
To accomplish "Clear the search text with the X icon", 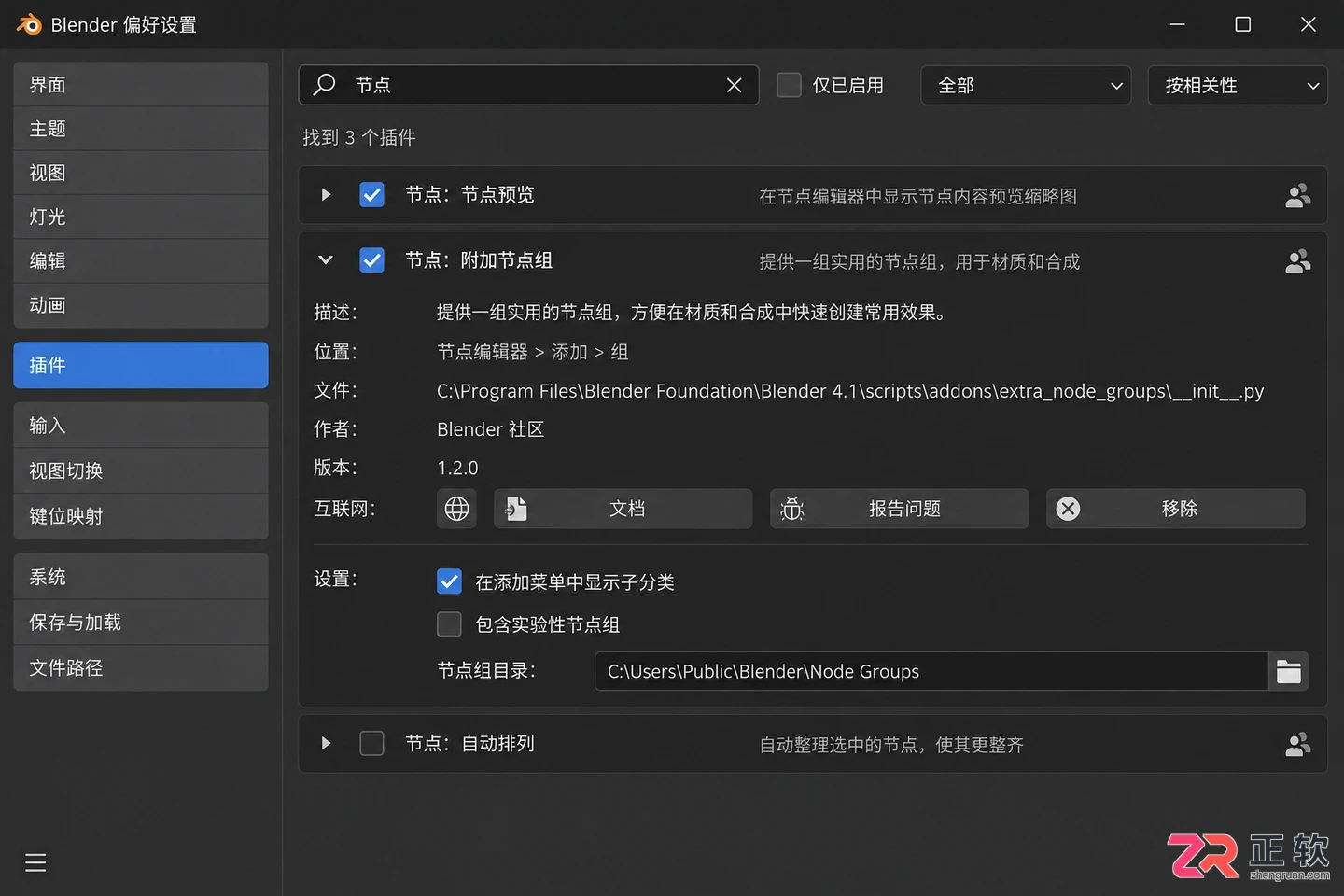I will pos(735,85).
